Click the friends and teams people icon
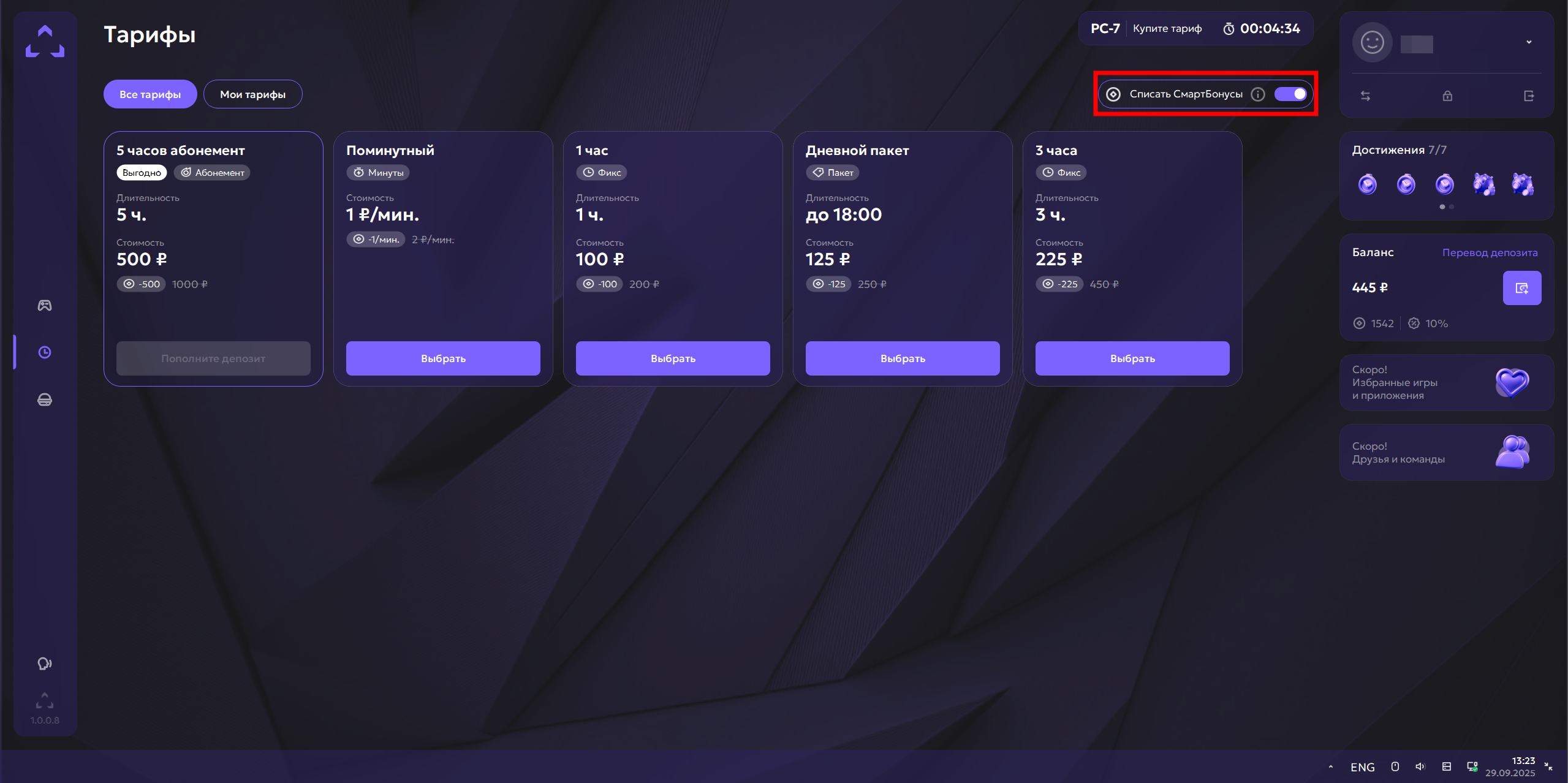1568x783 pixels. click(1512, 452)
